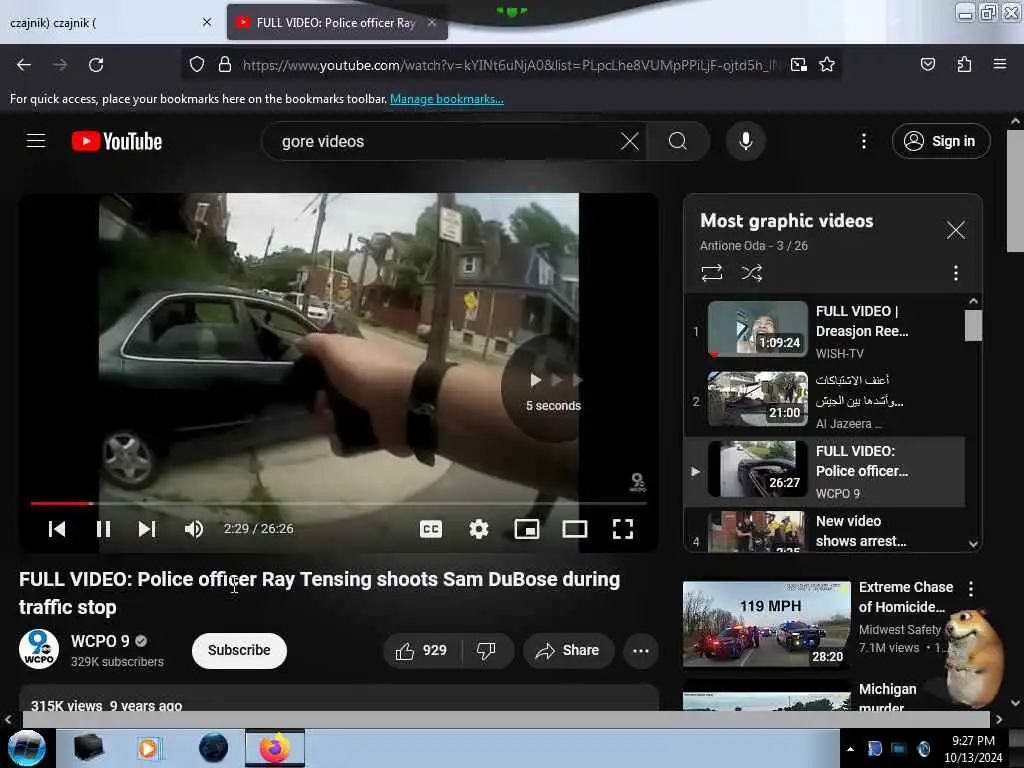Toggle picture-in-picture from address bar
1024x768 pixels.
point(798,65)
